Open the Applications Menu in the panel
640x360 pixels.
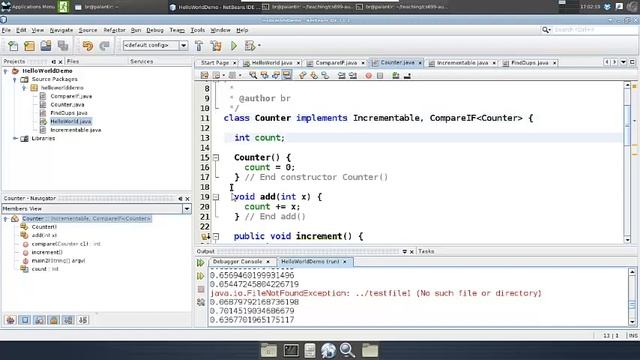tap(28, 7)
